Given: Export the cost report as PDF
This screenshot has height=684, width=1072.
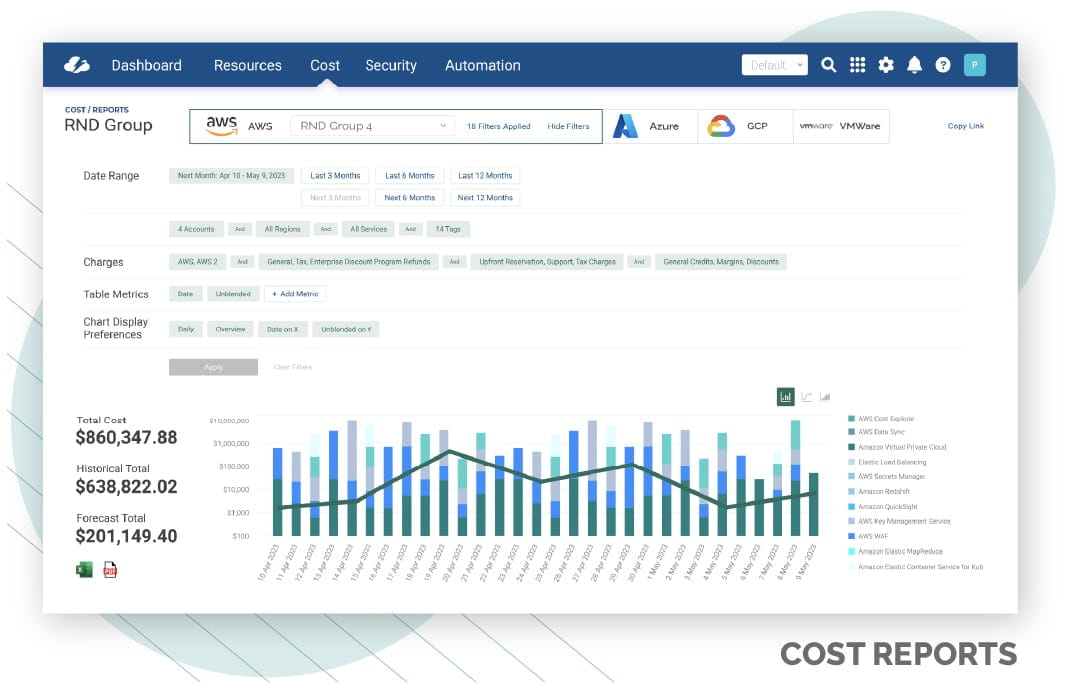Looking at the screenshot, I should click(109, 568).
